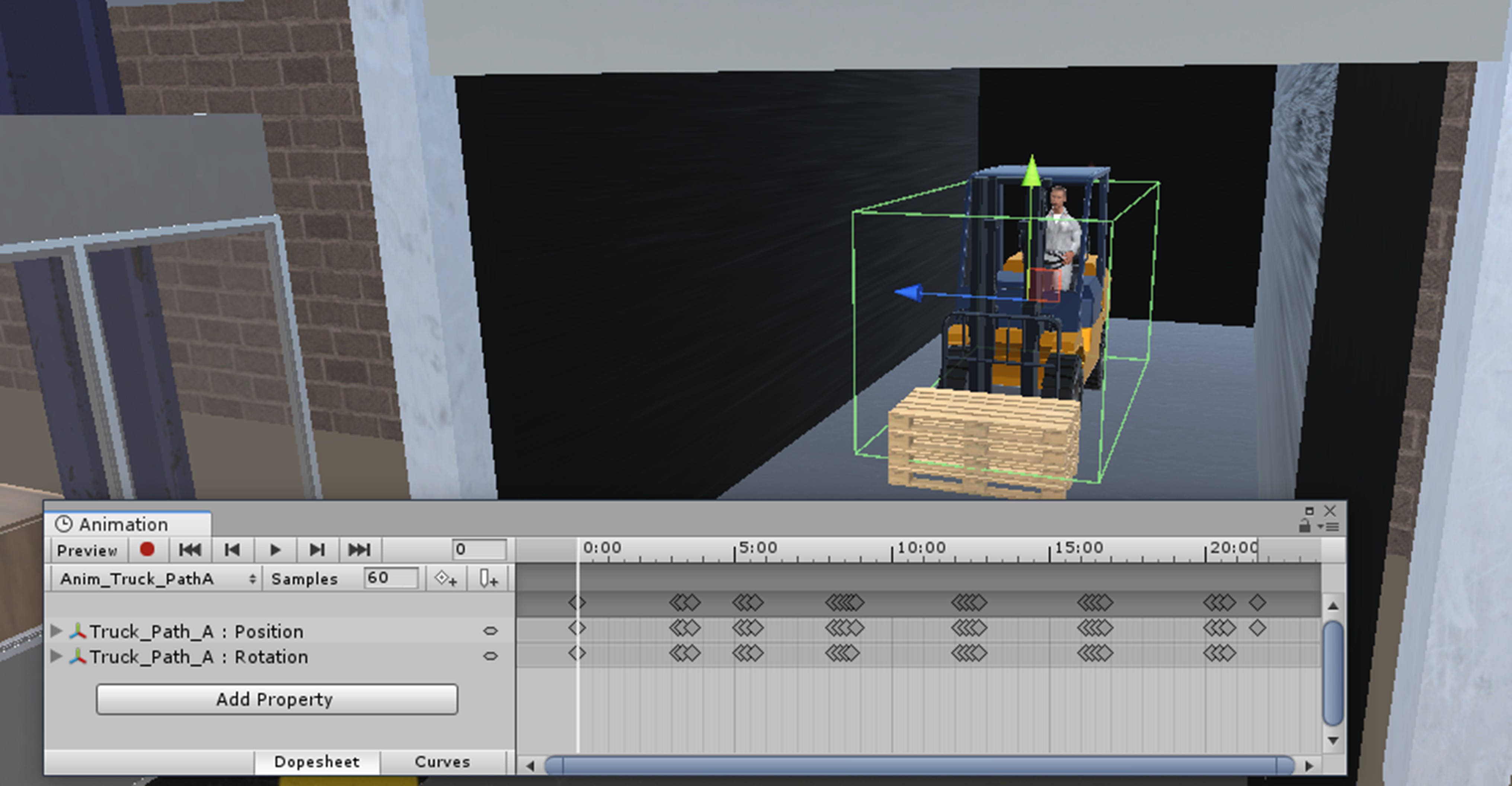Switch to the Curves tab
This screenshot has width=1512, height=786.
[442, 762]
